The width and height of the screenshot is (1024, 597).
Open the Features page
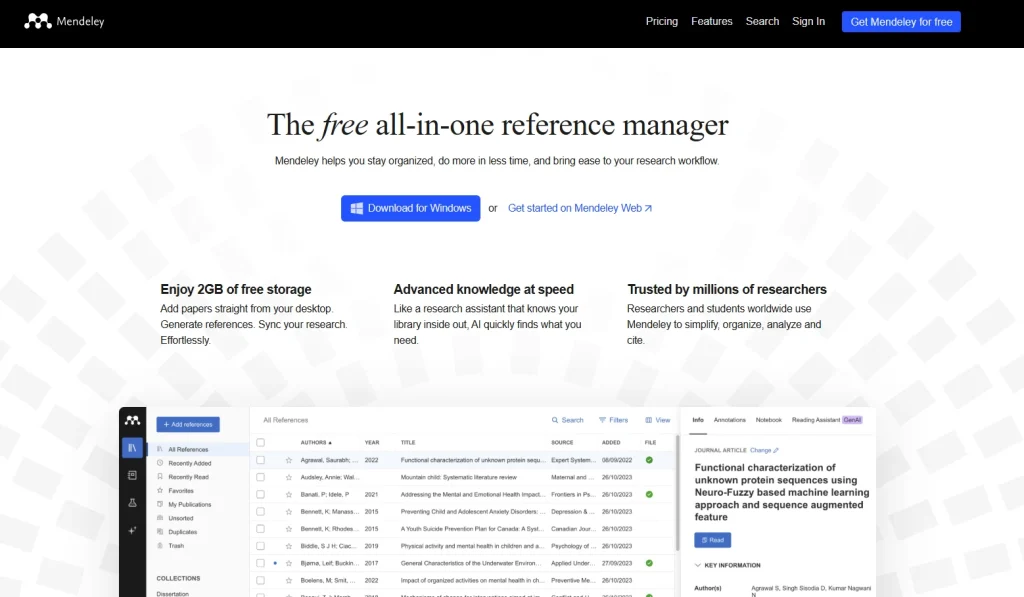(x=711, y=22)
